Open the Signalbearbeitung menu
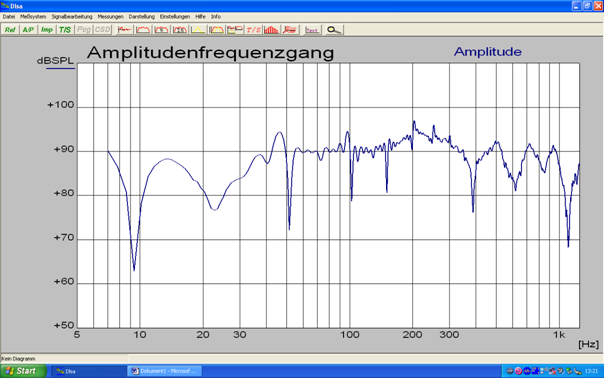Screen dimensions: 605x379 [72, 17]
